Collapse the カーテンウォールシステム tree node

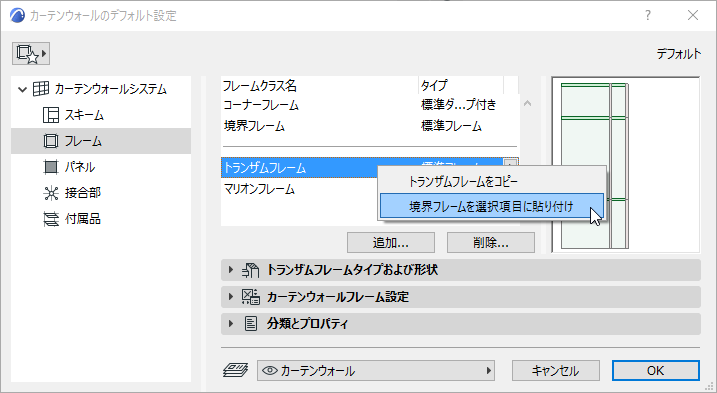22,89
